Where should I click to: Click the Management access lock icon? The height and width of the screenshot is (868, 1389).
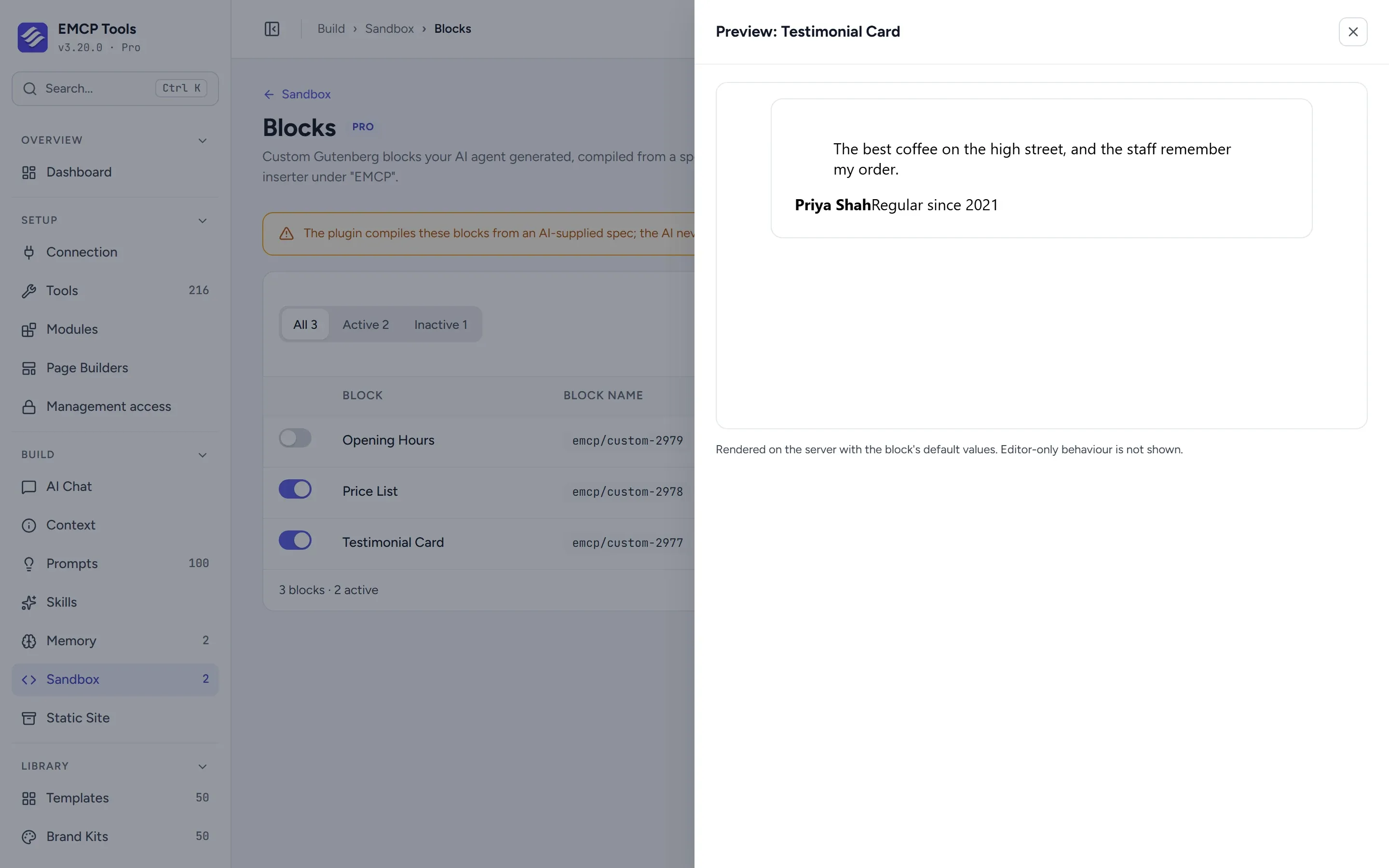pyautogui.click(x=29, y=407)
